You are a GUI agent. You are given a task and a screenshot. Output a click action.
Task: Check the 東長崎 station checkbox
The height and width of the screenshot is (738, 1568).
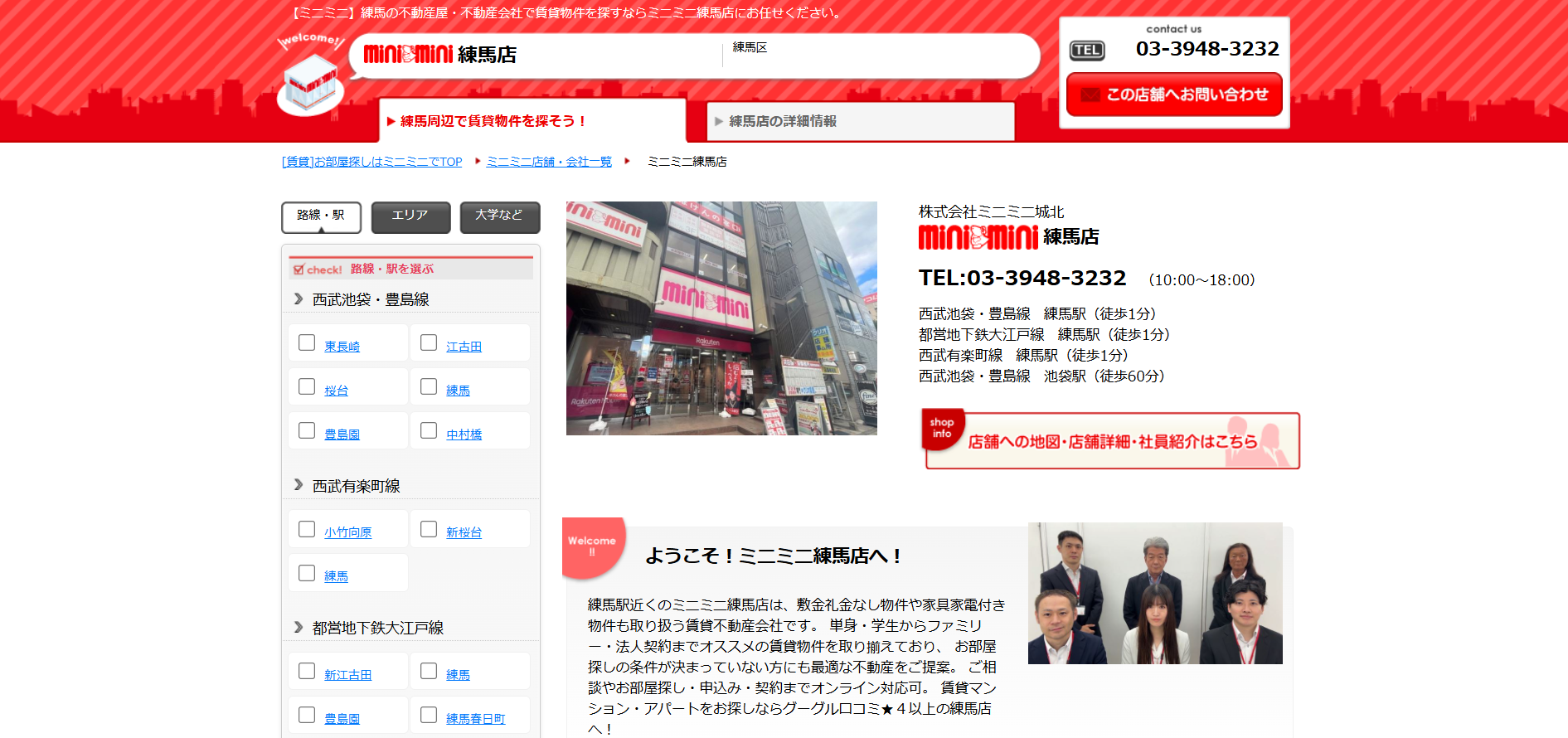point(307,342)
